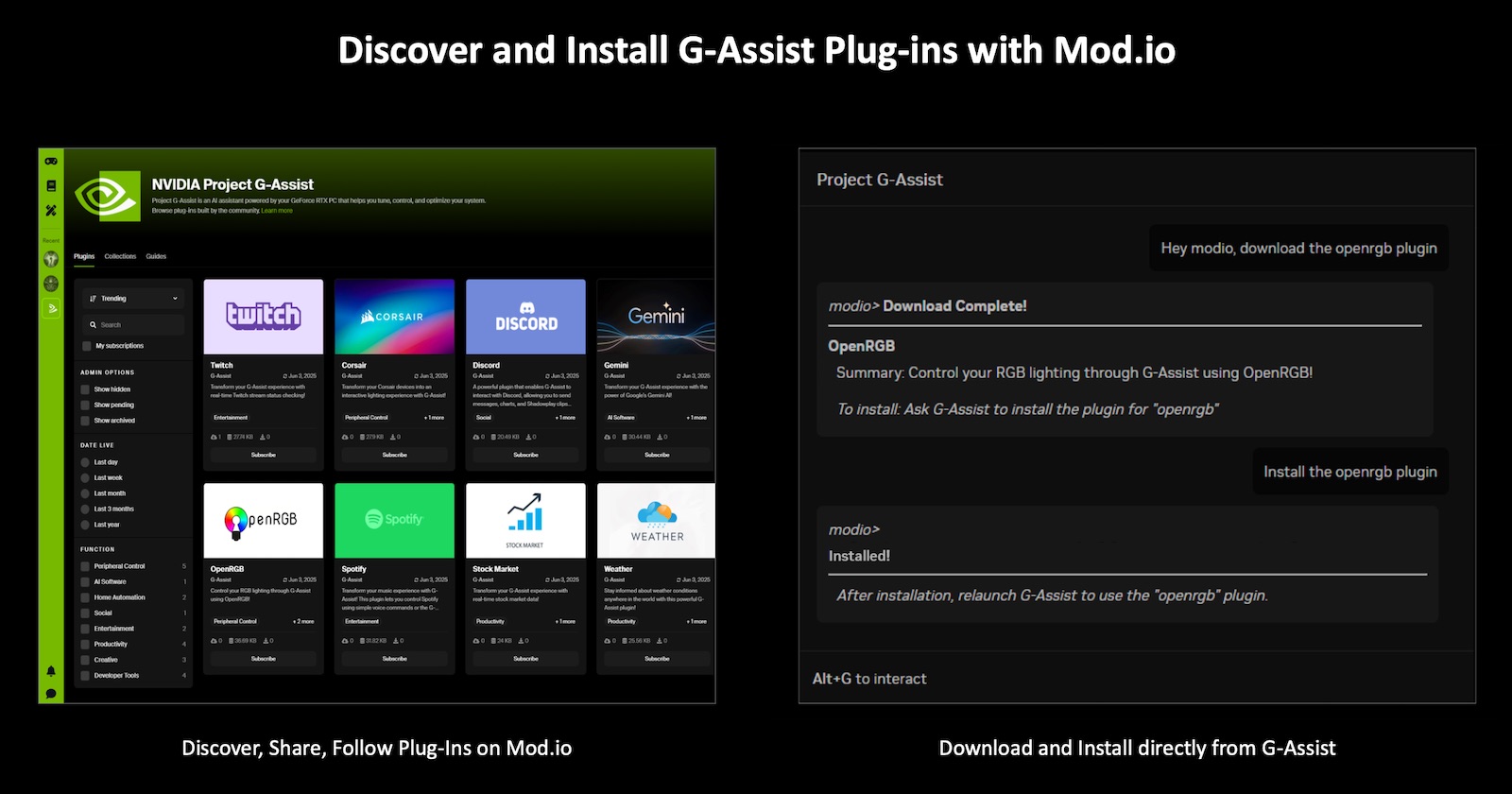Screen dimensions: 1512x794
Task: Select the Last month radio option
Action: click(x=85, y=493)
